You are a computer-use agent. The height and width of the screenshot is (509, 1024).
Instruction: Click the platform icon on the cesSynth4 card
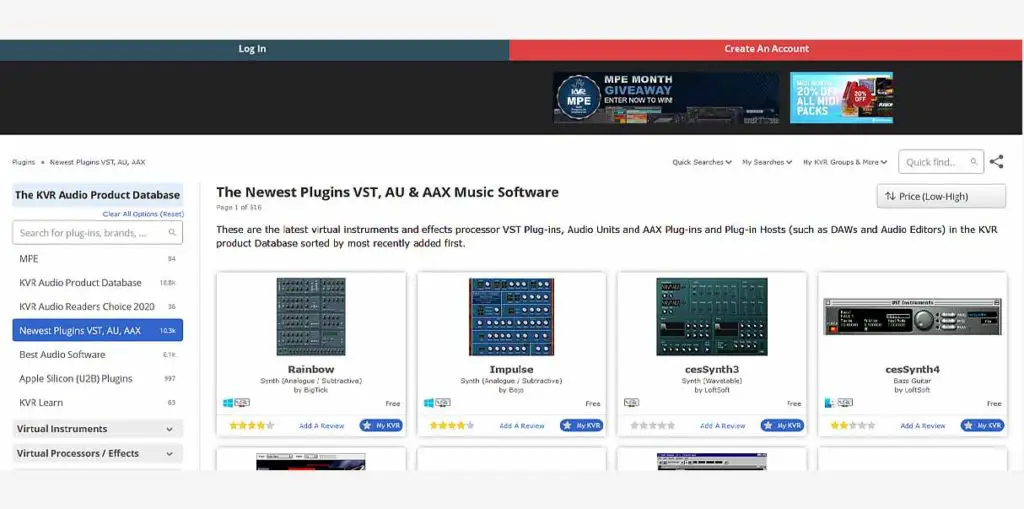point(829,403)
